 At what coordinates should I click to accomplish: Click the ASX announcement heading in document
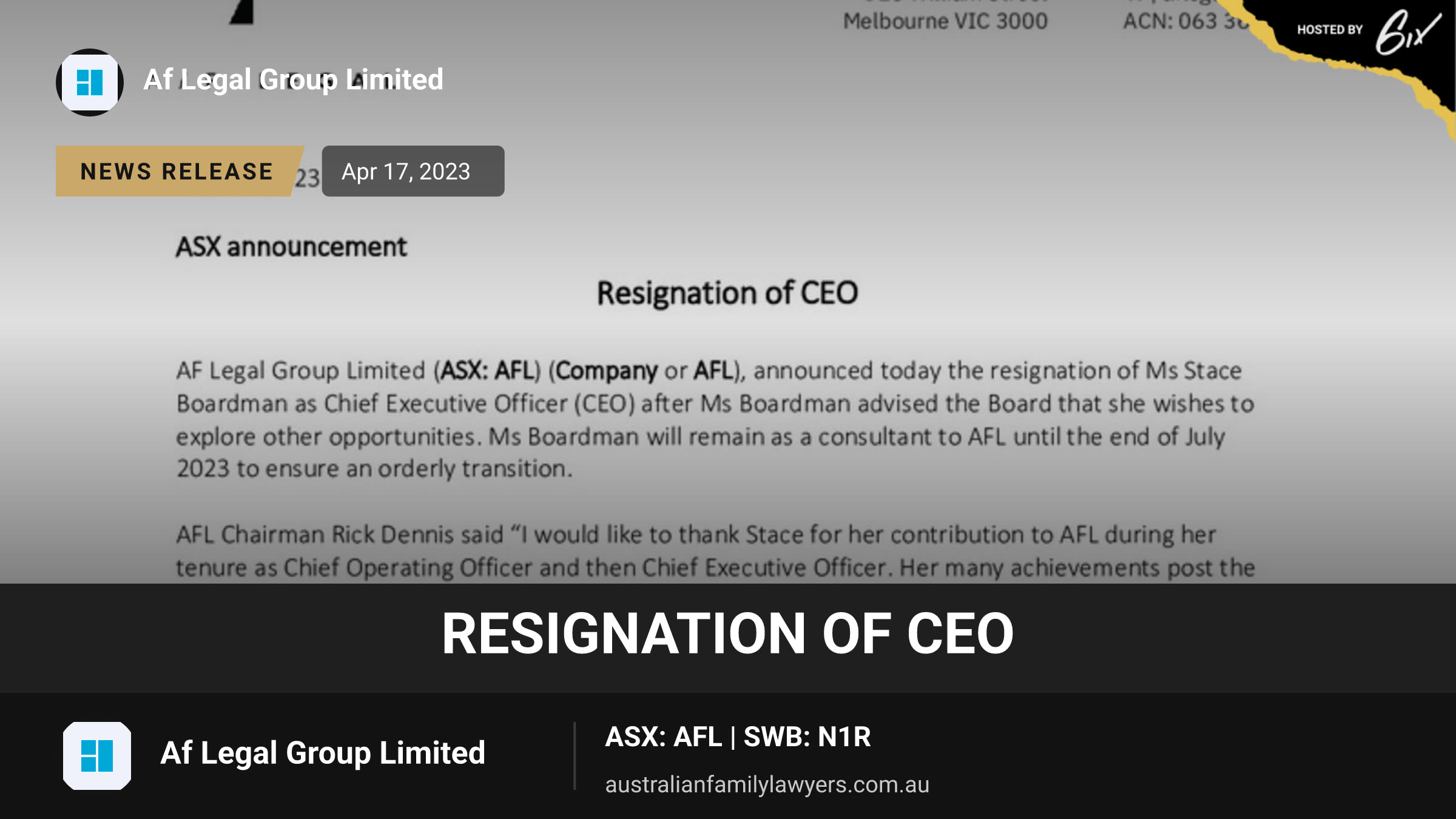pos(291,248)
